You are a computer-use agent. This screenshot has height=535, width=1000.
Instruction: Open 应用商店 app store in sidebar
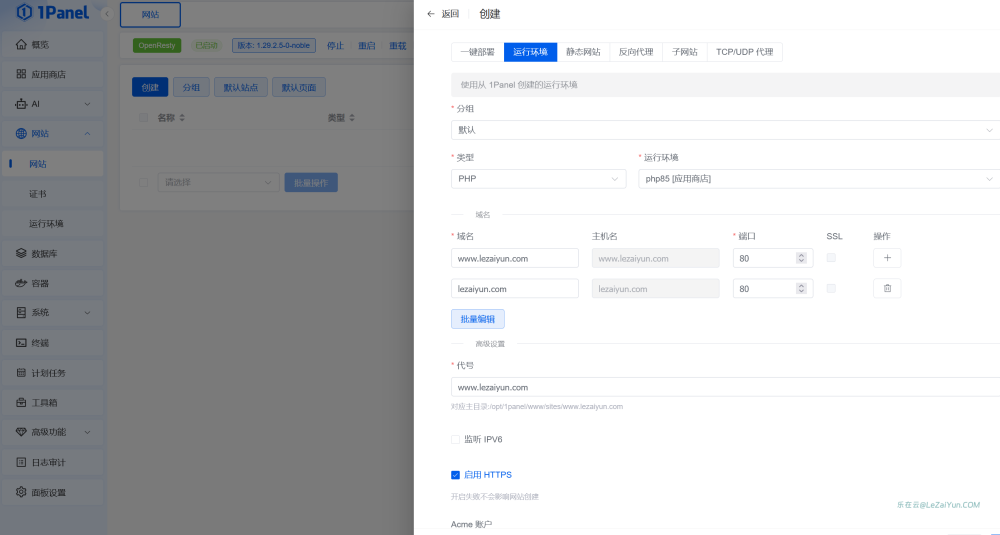[x=52, y=75]
